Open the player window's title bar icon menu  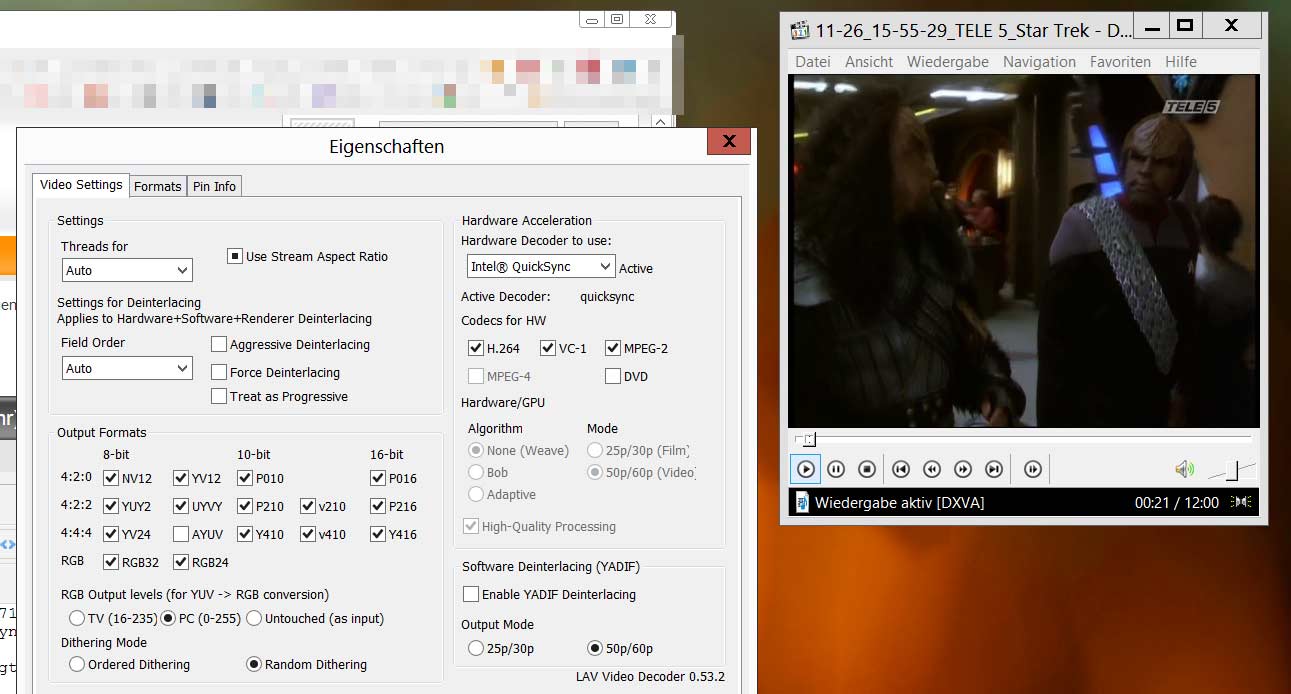pyautogui.click(x=799, y=29)
